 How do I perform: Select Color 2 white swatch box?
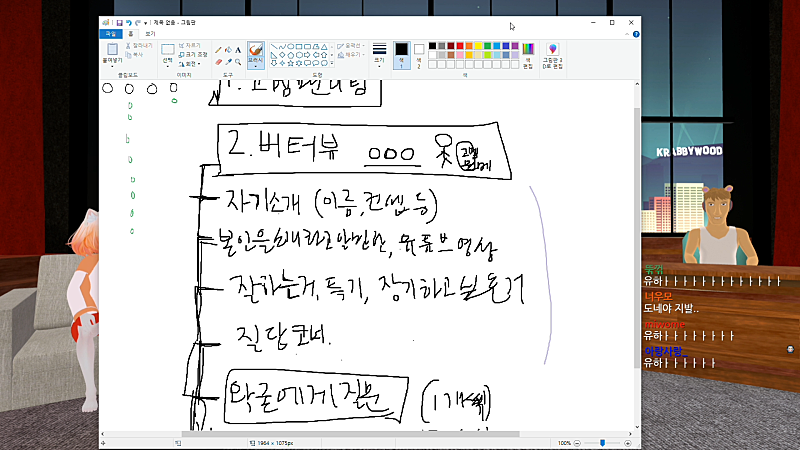(419, 56)
